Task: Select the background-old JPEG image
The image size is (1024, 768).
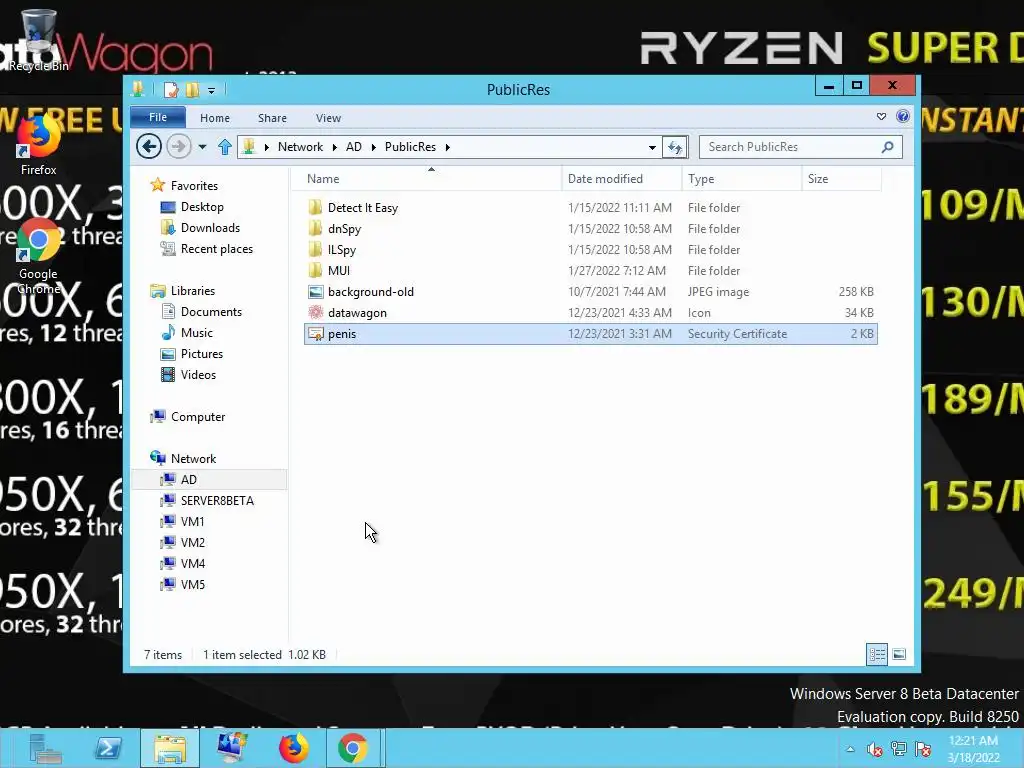Action: [x=590, y=292]
